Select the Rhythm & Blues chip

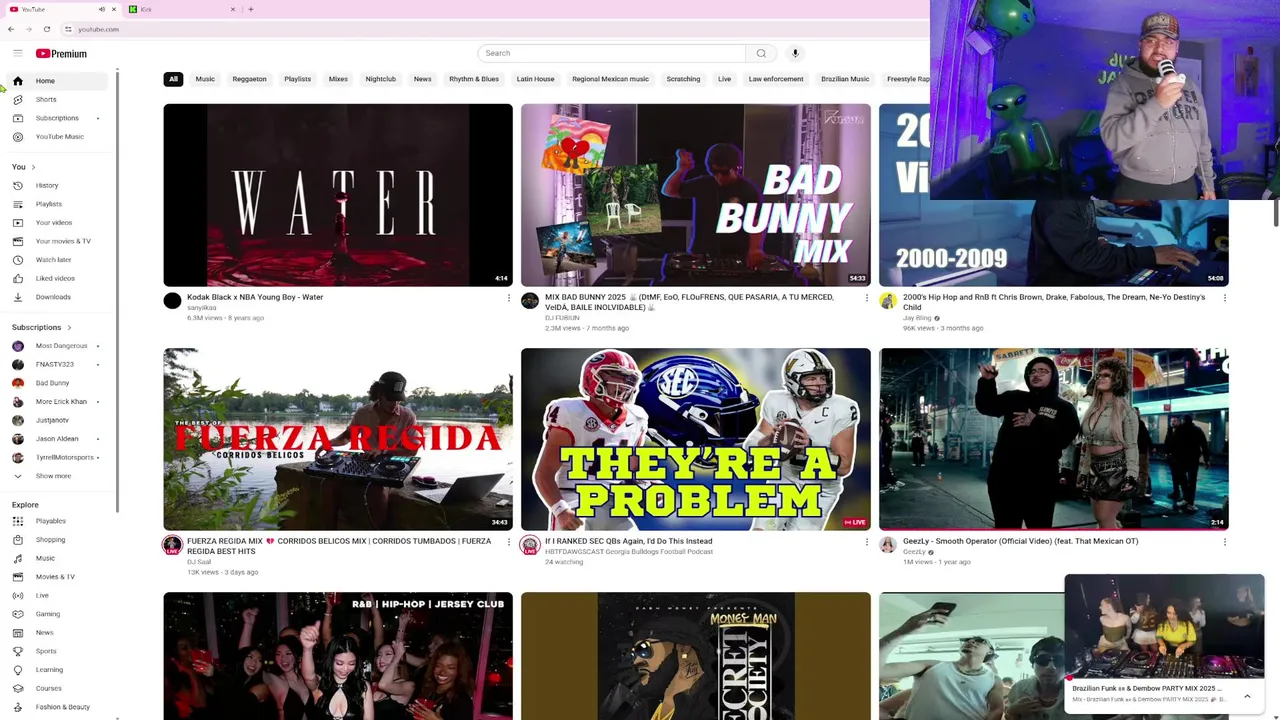[x=474, y=79]
